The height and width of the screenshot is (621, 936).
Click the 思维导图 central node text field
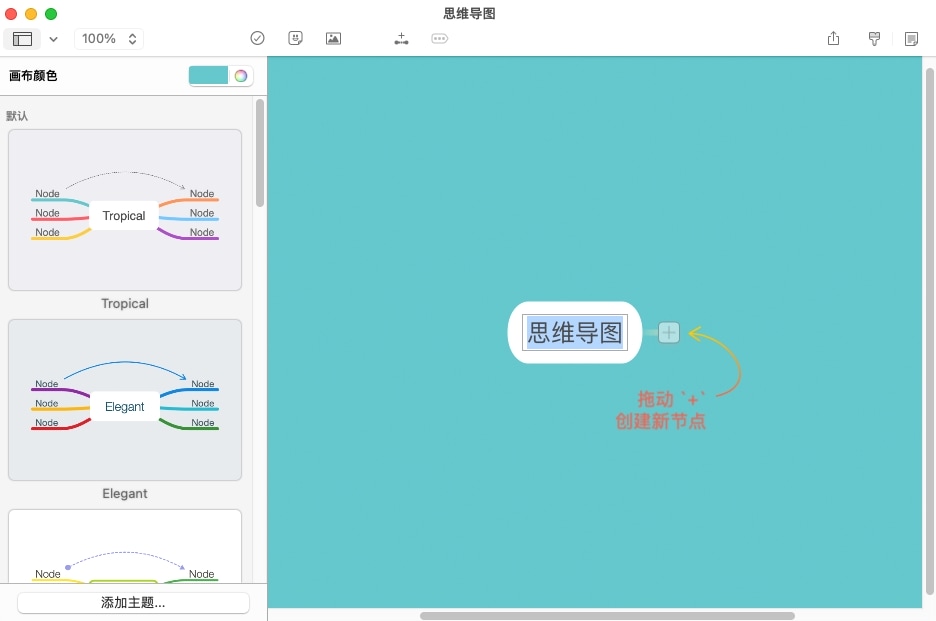(x=575, y=333)
